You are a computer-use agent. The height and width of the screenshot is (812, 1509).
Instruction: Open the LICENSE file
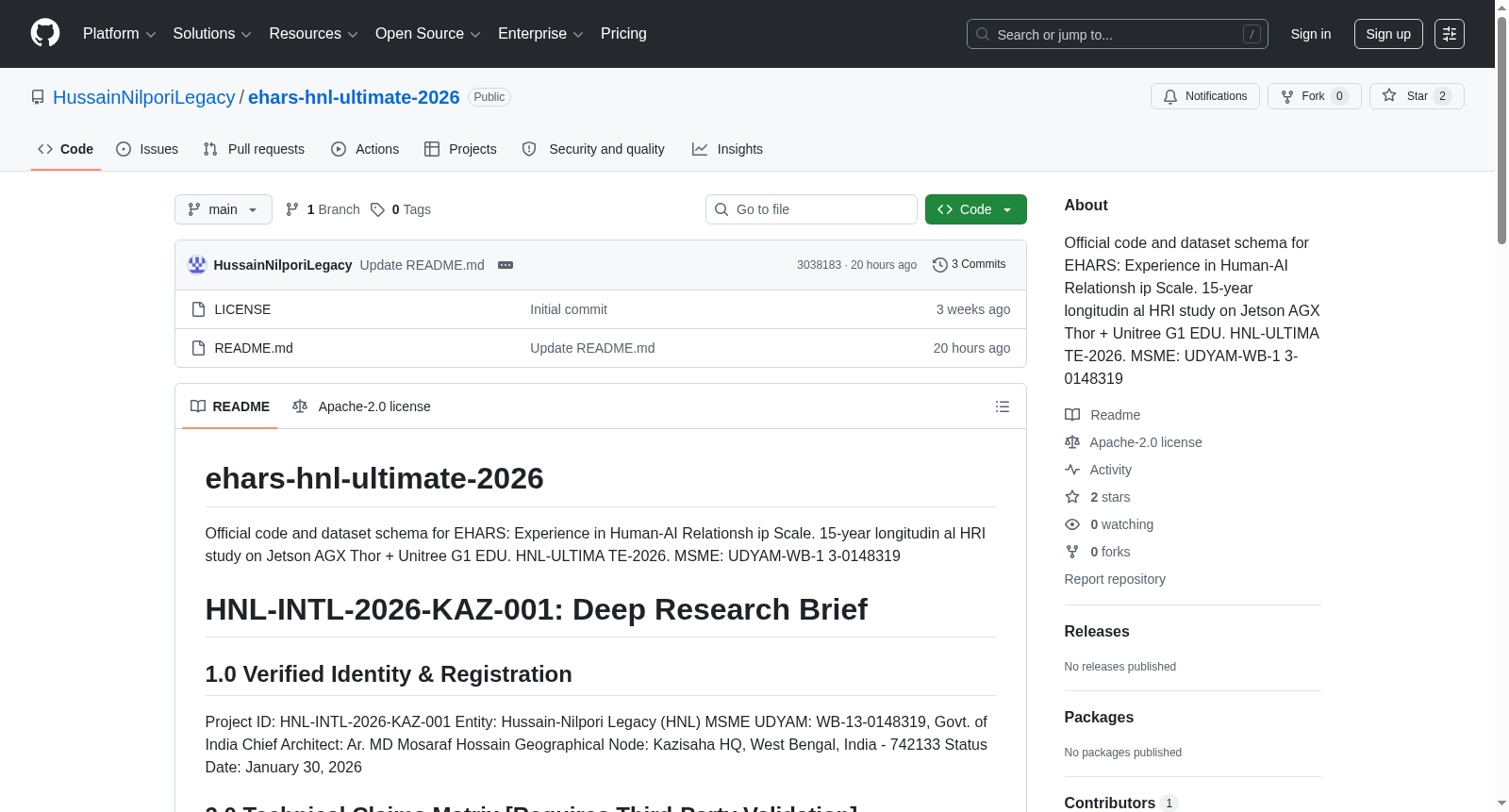242,309
